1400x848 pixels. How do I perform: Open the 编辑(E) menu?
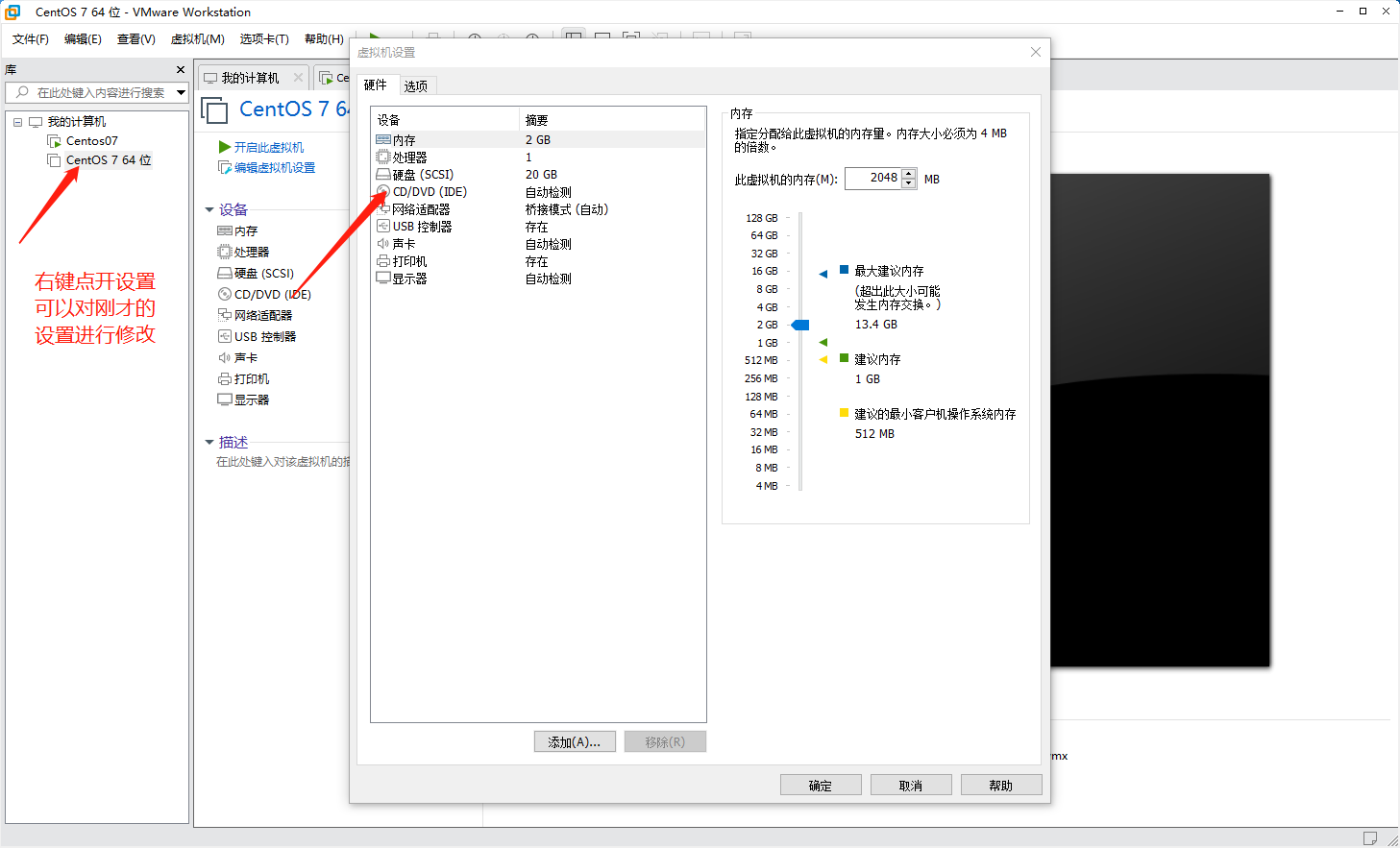click(83, 39)
